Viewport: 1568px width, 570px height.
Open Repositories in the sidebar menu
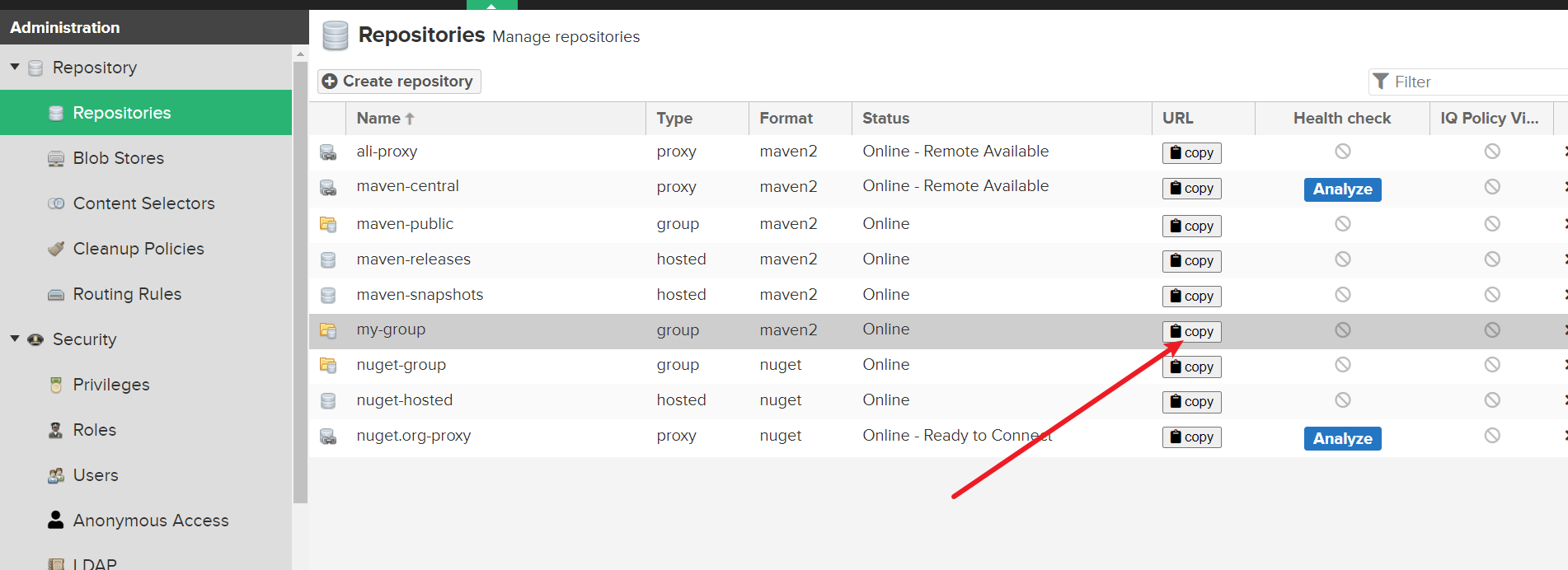point(122,113)
